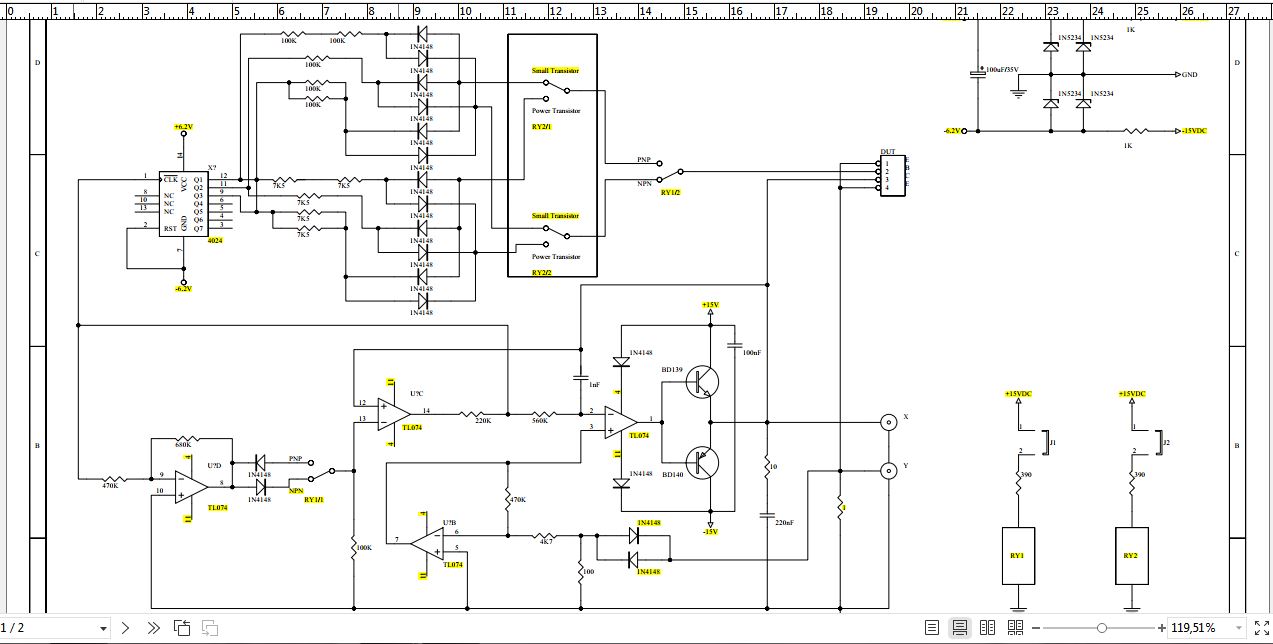Click the RY2/2 highlighted label
The width and height of the screenshot is (1273, 644).
(542, 272)
